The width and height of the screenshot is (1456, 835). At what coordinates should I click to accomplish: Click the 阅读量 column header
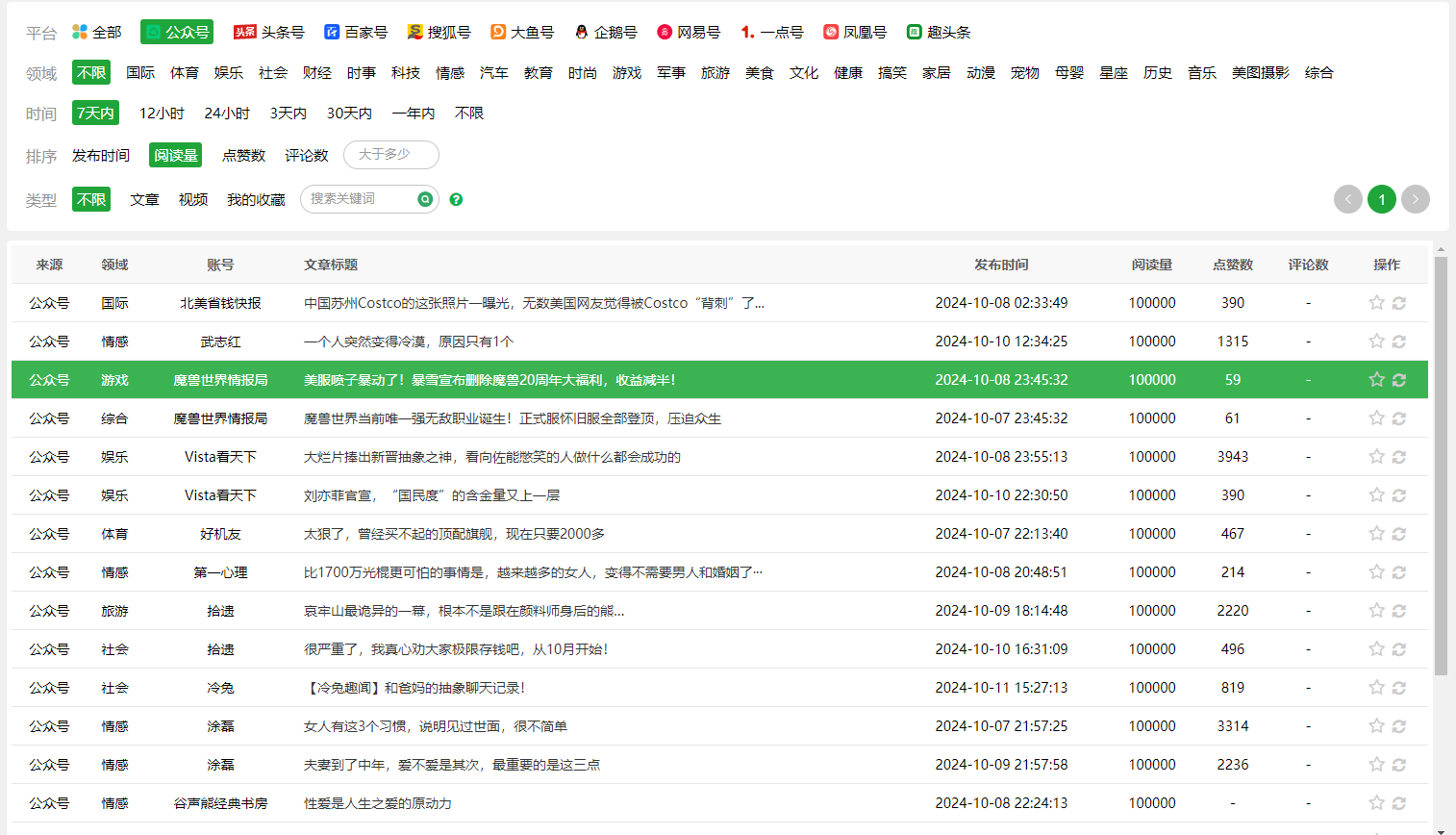1152,265
